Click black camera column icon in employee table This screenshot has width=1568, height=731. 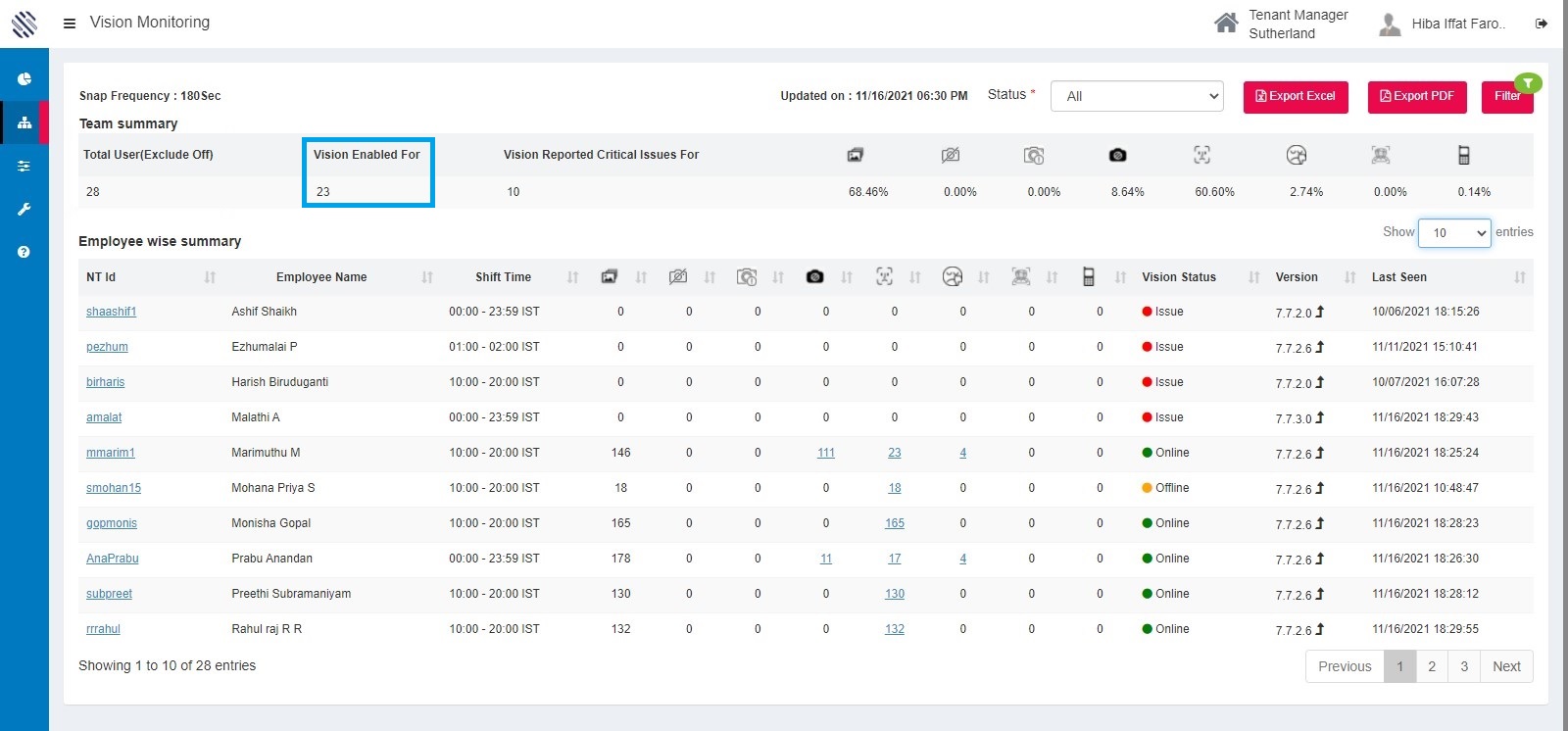(x=814, y=277)
